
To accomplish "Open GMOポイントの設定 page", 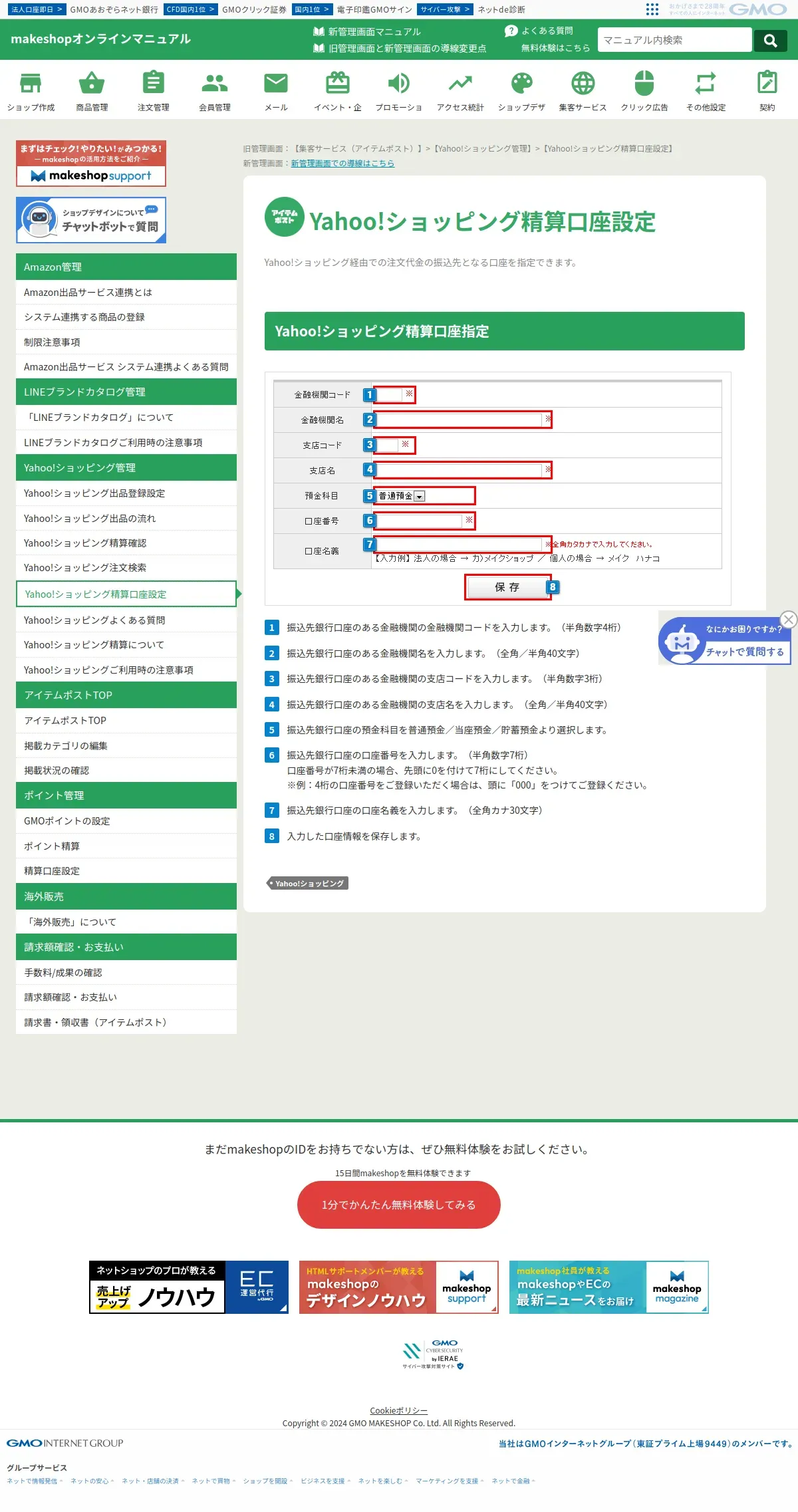I will tap(126, 821).
